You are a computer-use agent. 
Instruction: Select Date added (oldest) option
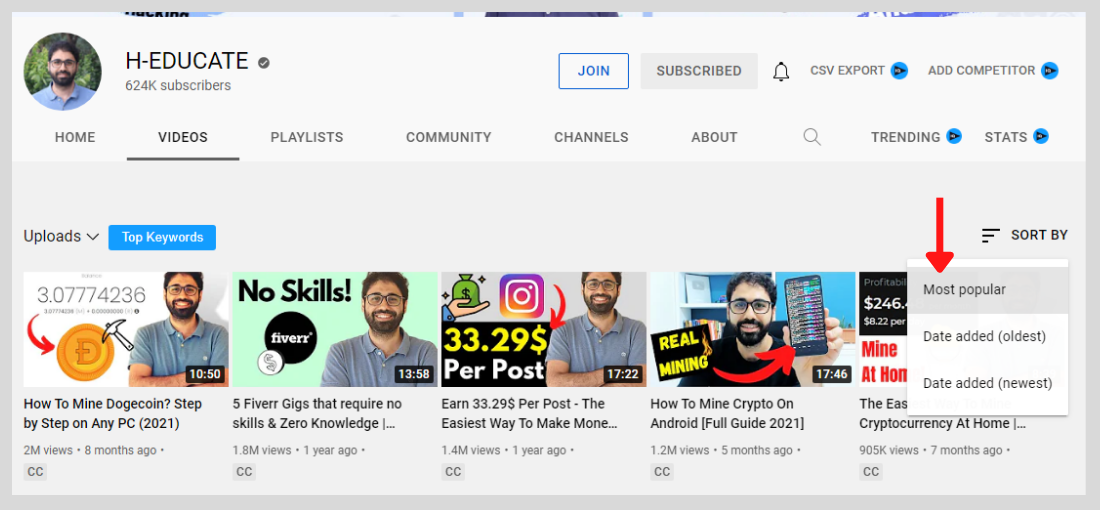pyautogui.click(x=988, y=337)
